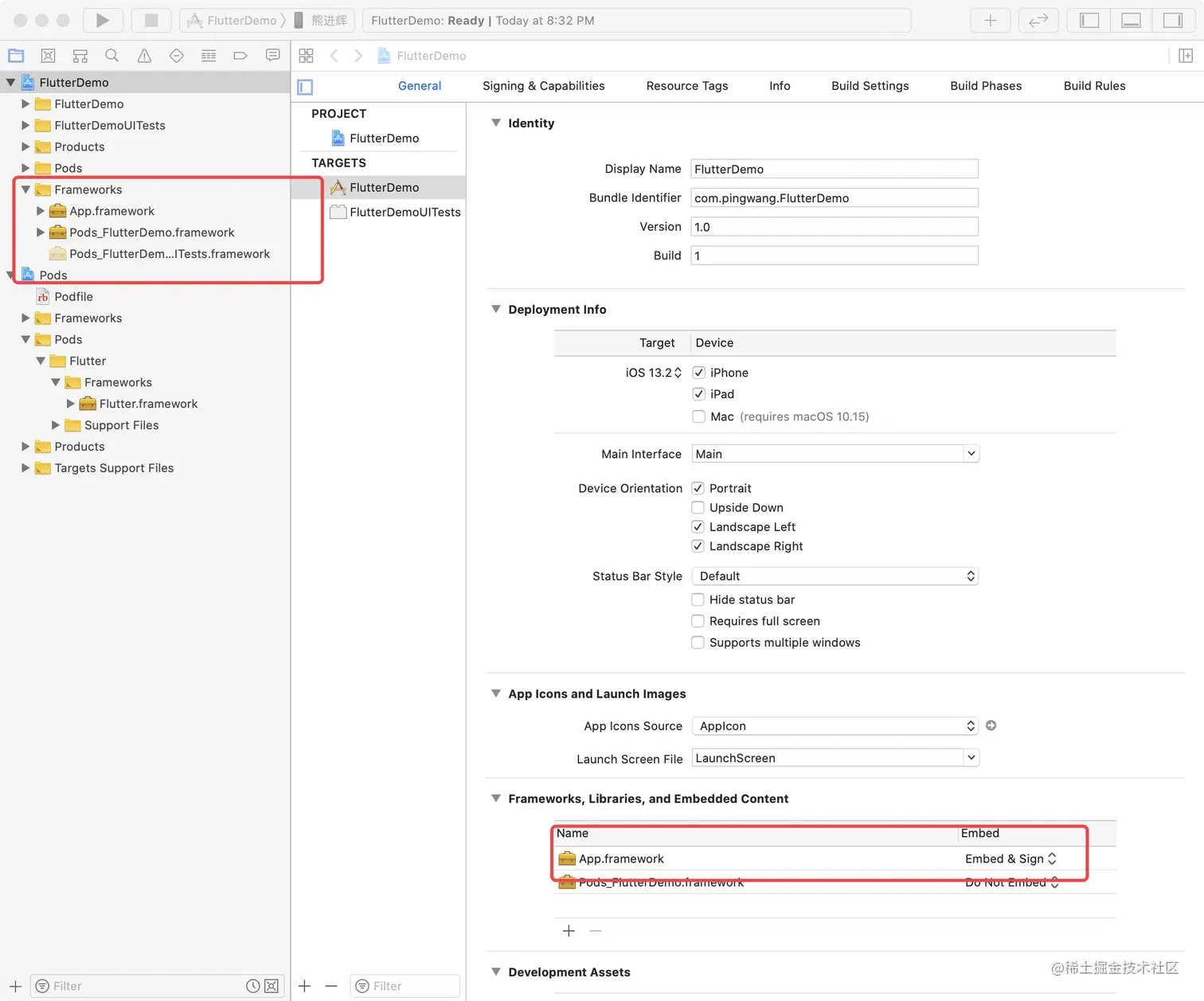1204x1001 pixels.
Task: Enable Supports multiple windows checkbox
Action: click(x=698, y=643)
